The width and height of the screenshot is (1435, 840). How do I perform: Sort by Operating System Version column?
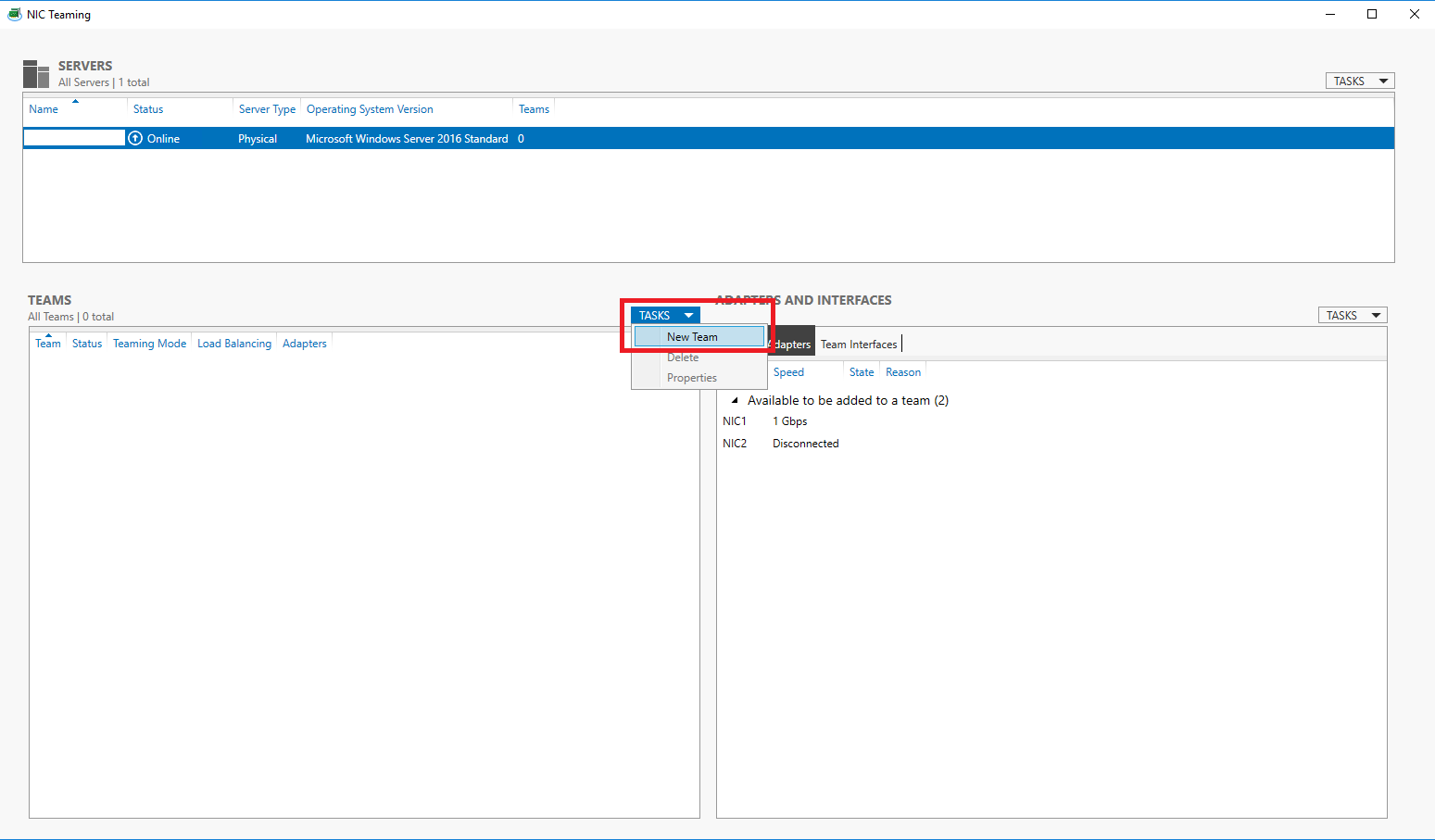(370, 108)
